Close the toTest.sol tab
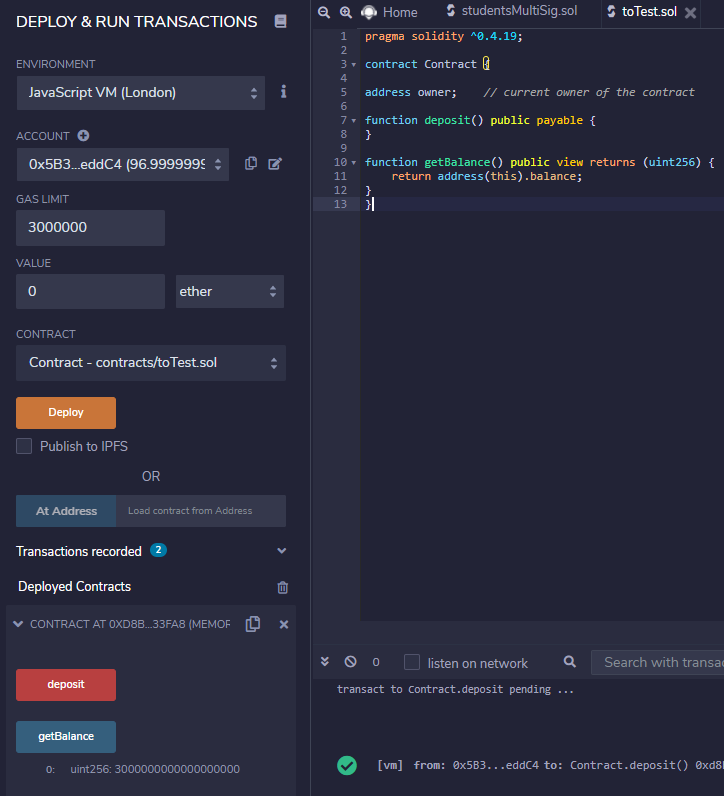This screenshot has width=724, height=796. (x=690, y=13)
